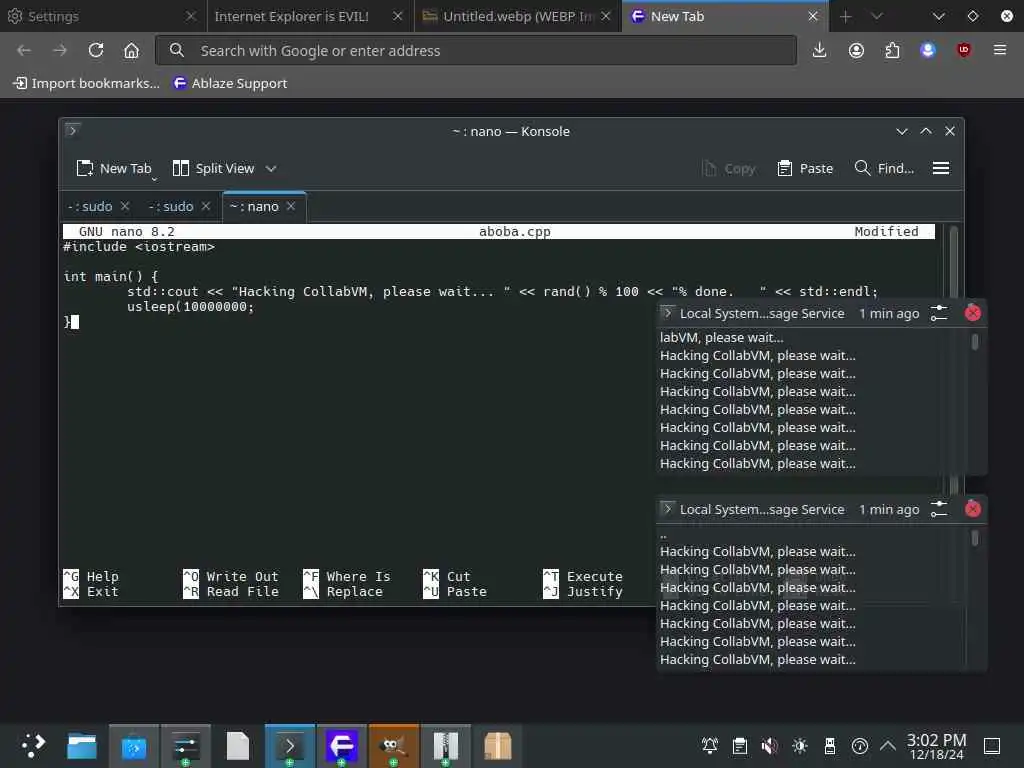Configure lower notification settings sliders icon
This screenshot has height=768, width=1024.
[x=939, y=509]
